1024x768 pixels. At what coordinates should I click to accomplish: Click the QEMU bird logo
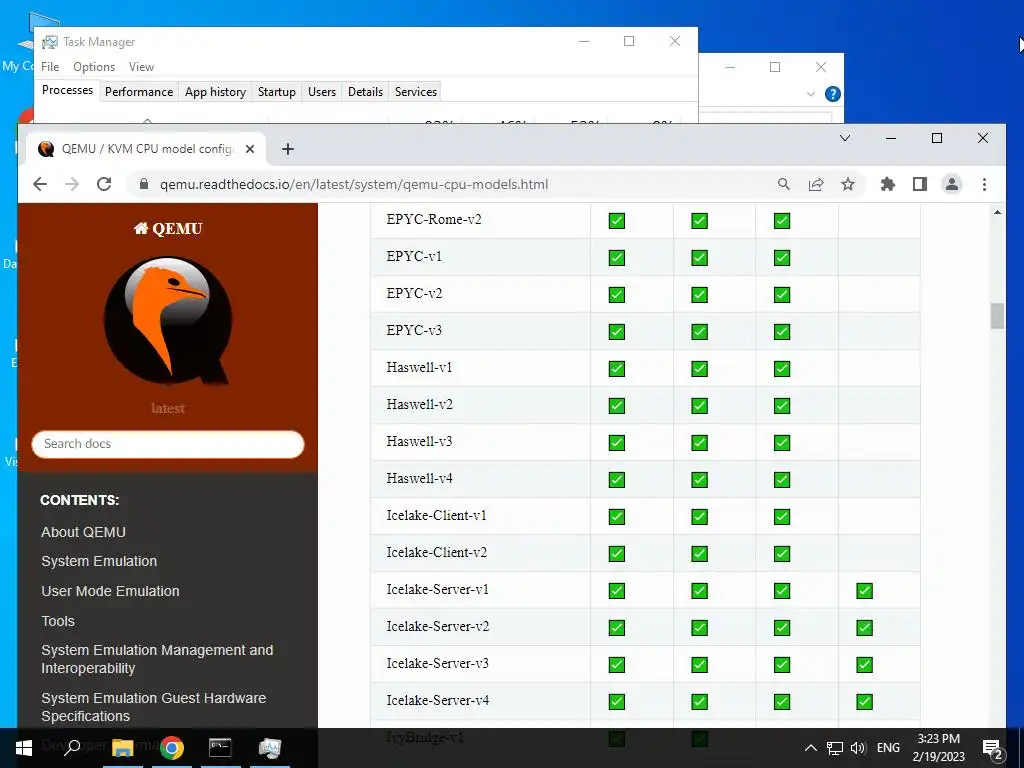point(168,320)
